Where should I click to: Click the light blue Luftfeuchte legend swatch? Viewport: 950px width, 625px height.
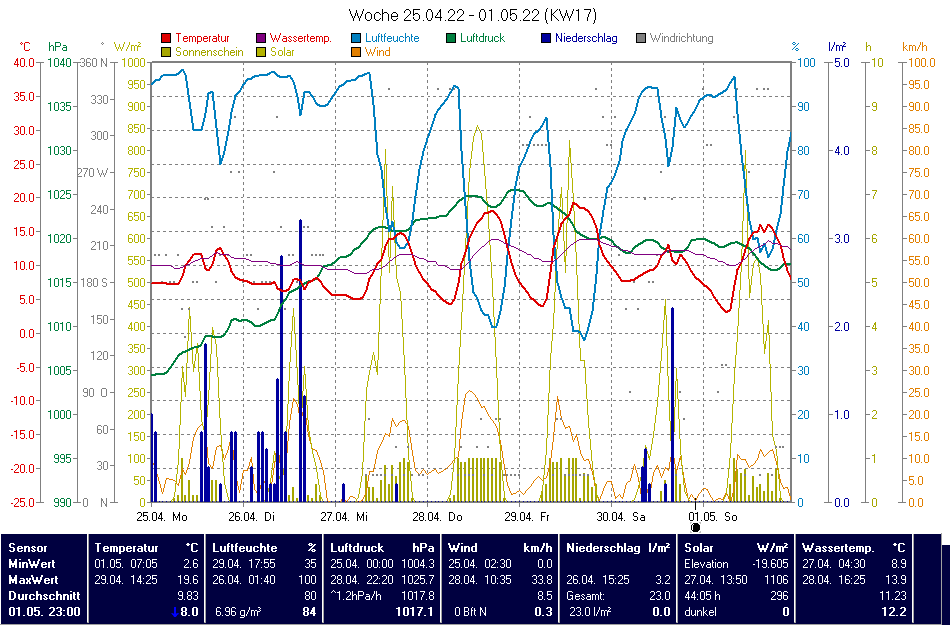pyautogui.click(x=356, y=38)
